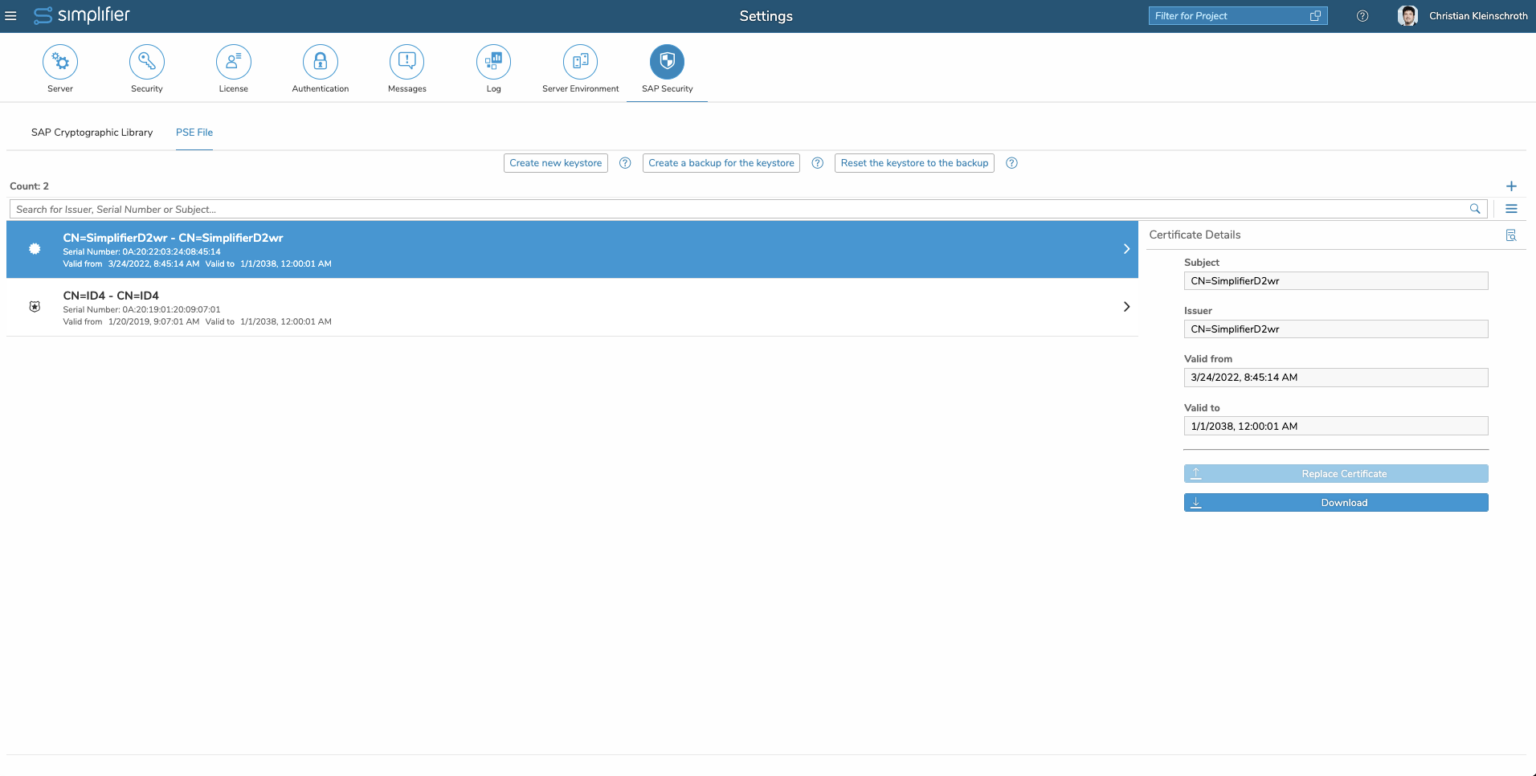Click the Christian Kleinschroth user name

click(x=1478, y=16)
